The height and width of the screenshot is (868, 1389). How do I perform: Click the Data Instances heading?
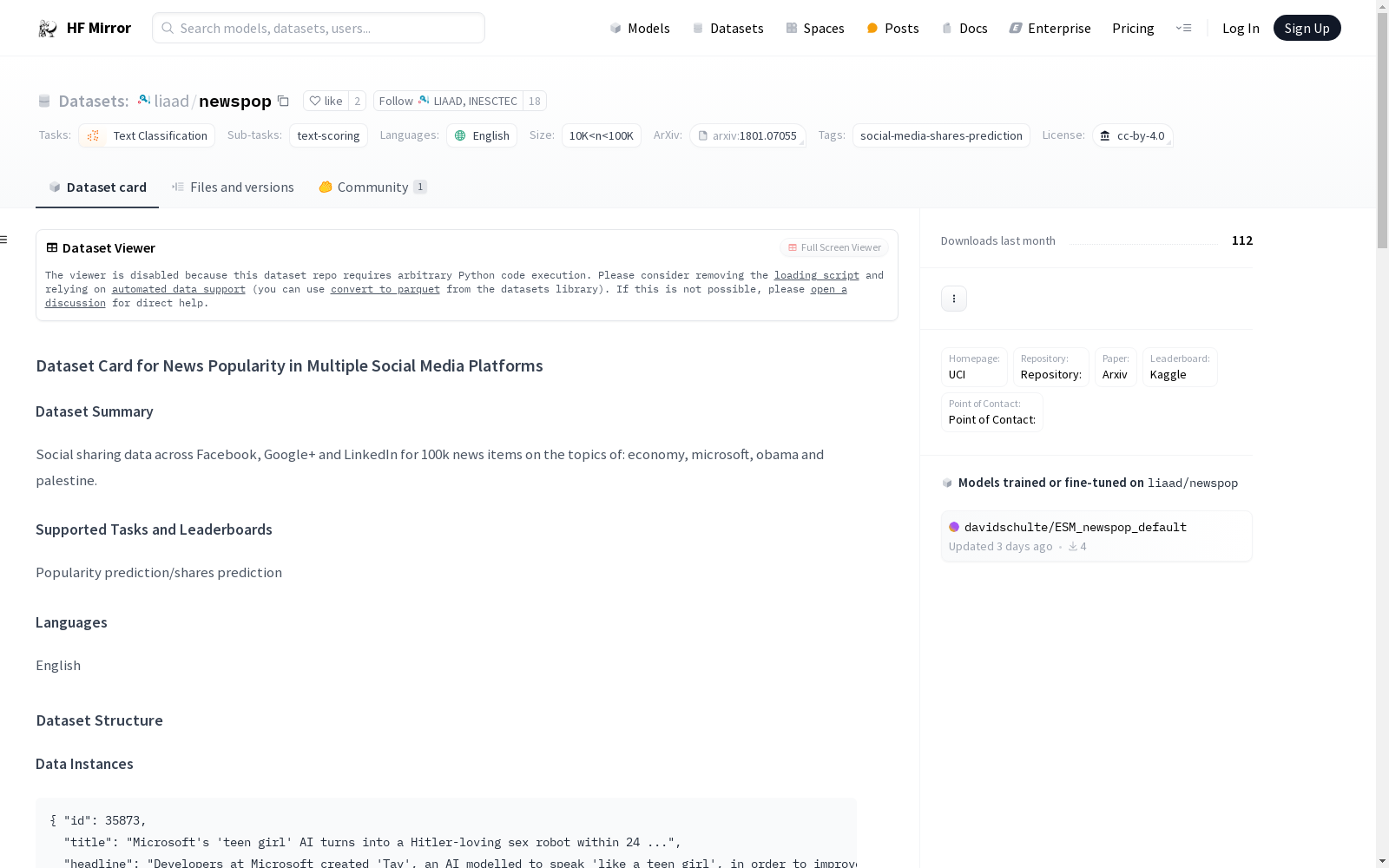point(84,764)
